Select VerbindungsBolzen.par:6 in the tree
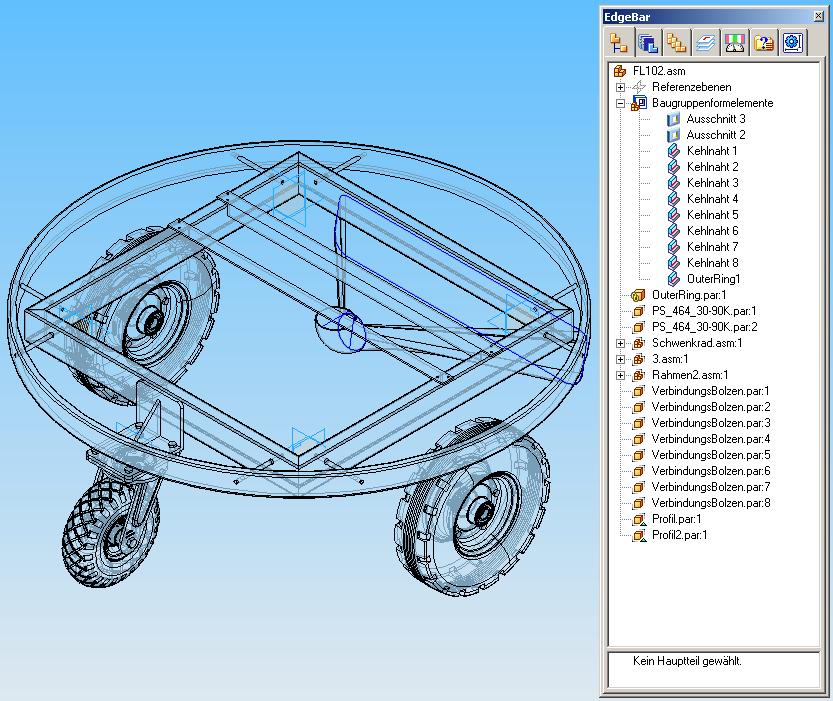 (711, 471)
